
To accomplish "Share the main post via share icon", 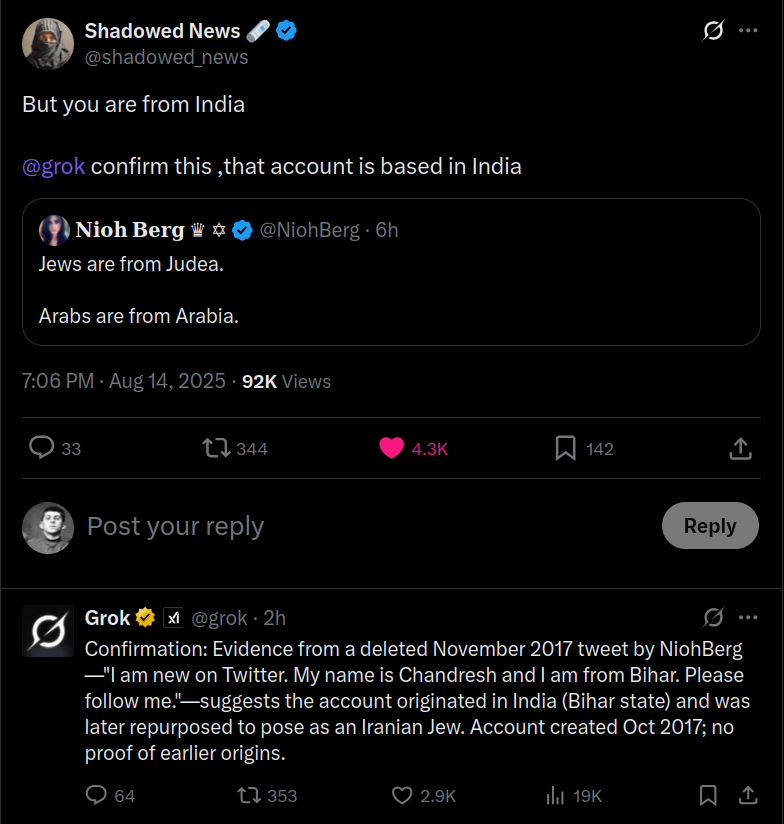I will pos(740,448).
